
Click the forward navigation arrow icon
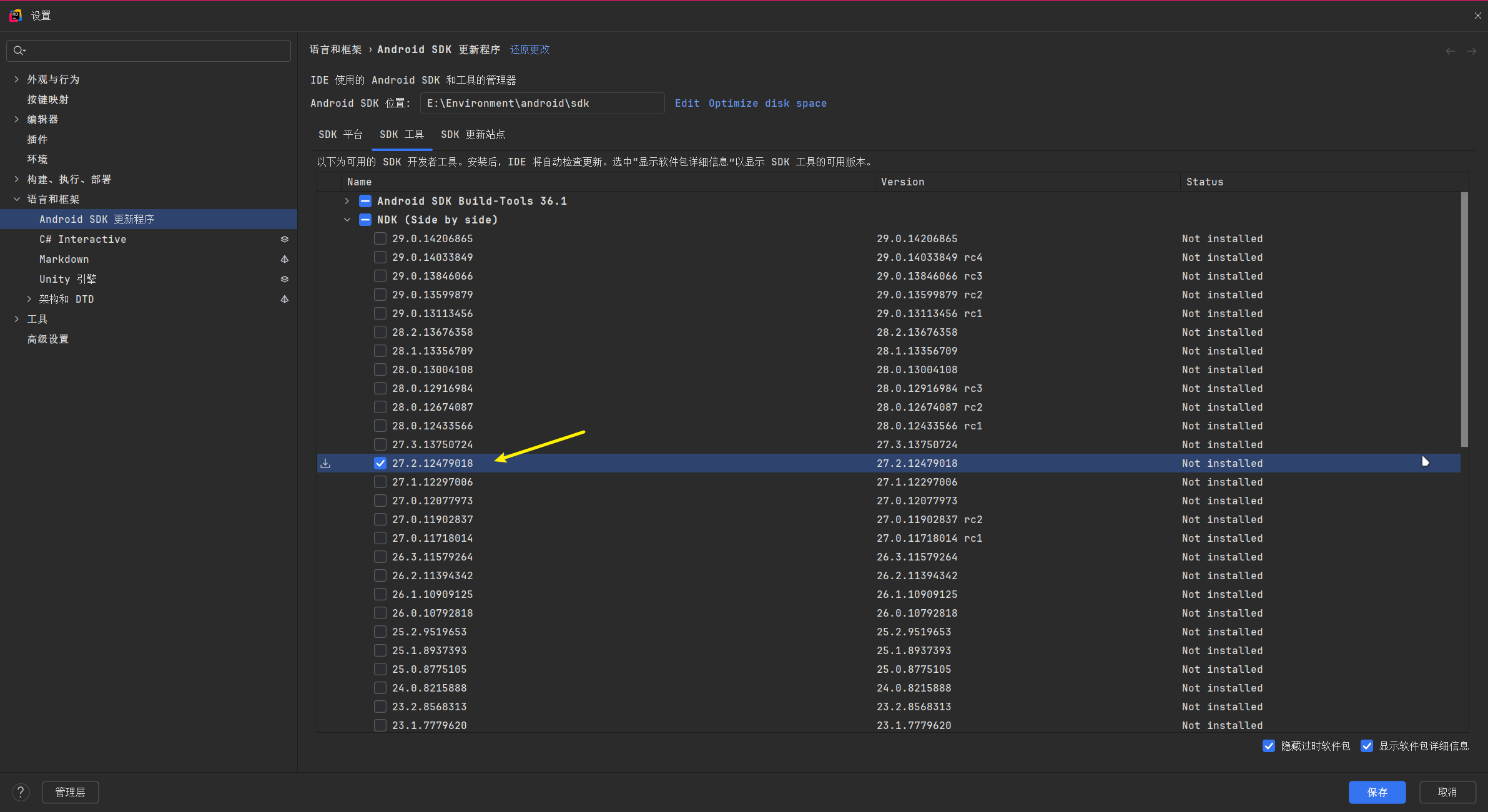pos(1472,51)
